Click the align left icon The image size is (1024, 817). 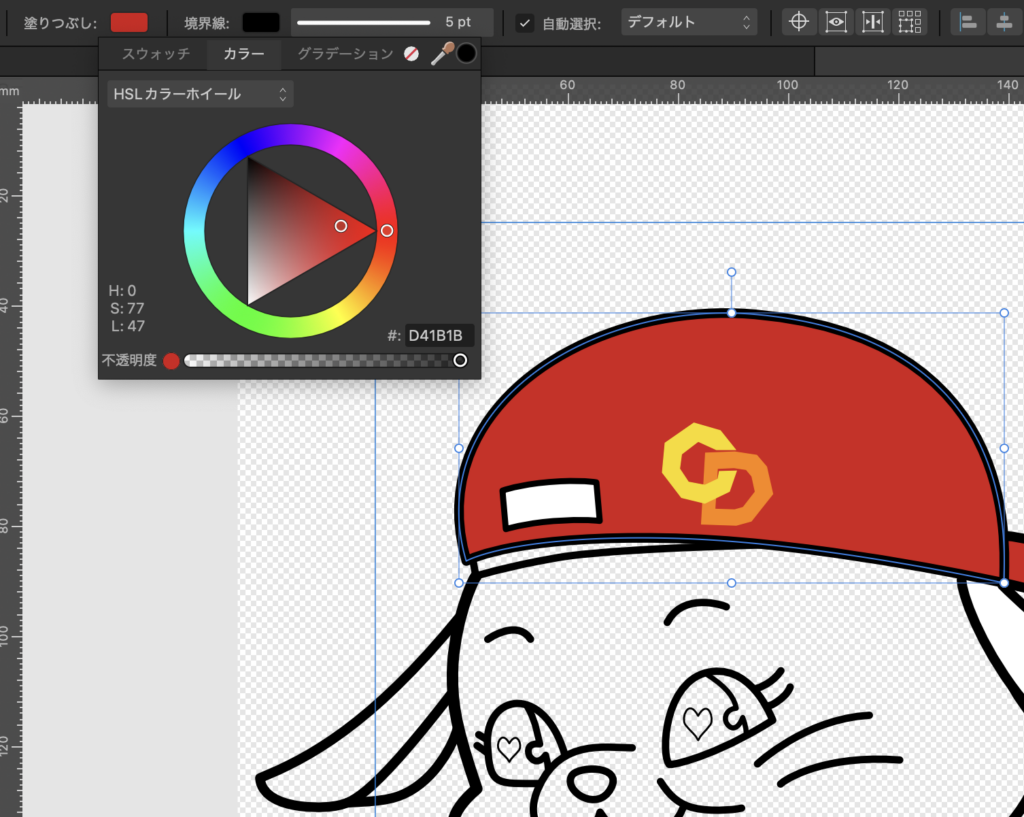pyautogui.click(x=967, y=22)
